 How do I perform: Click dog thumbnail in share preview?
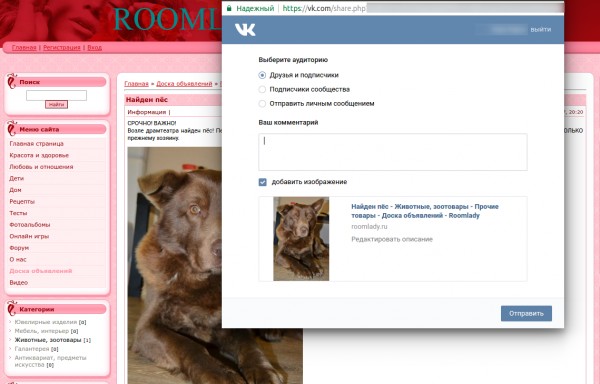point(301,239)
